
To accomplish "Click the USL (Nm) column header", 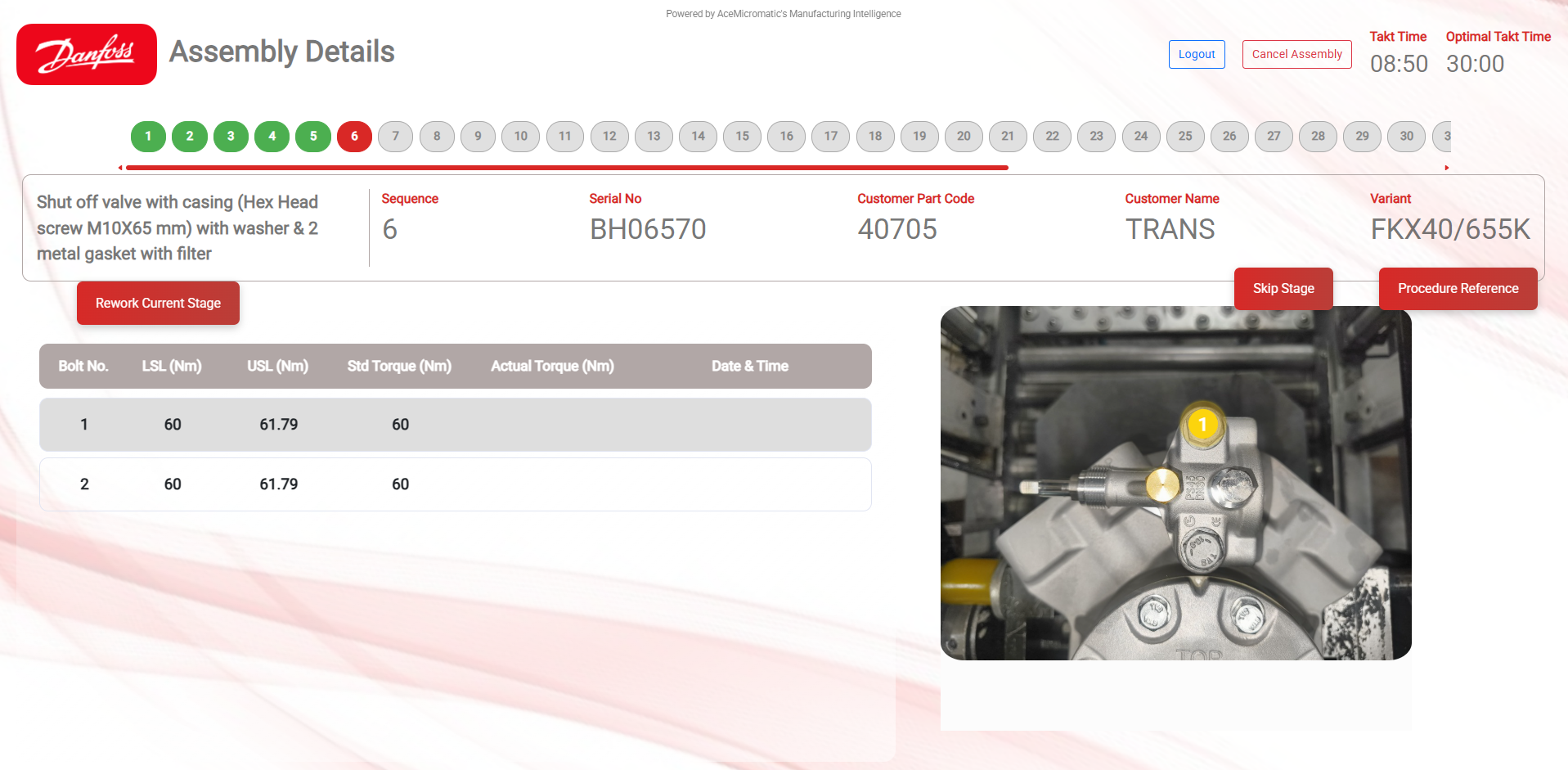I will [x=278, y=366].
